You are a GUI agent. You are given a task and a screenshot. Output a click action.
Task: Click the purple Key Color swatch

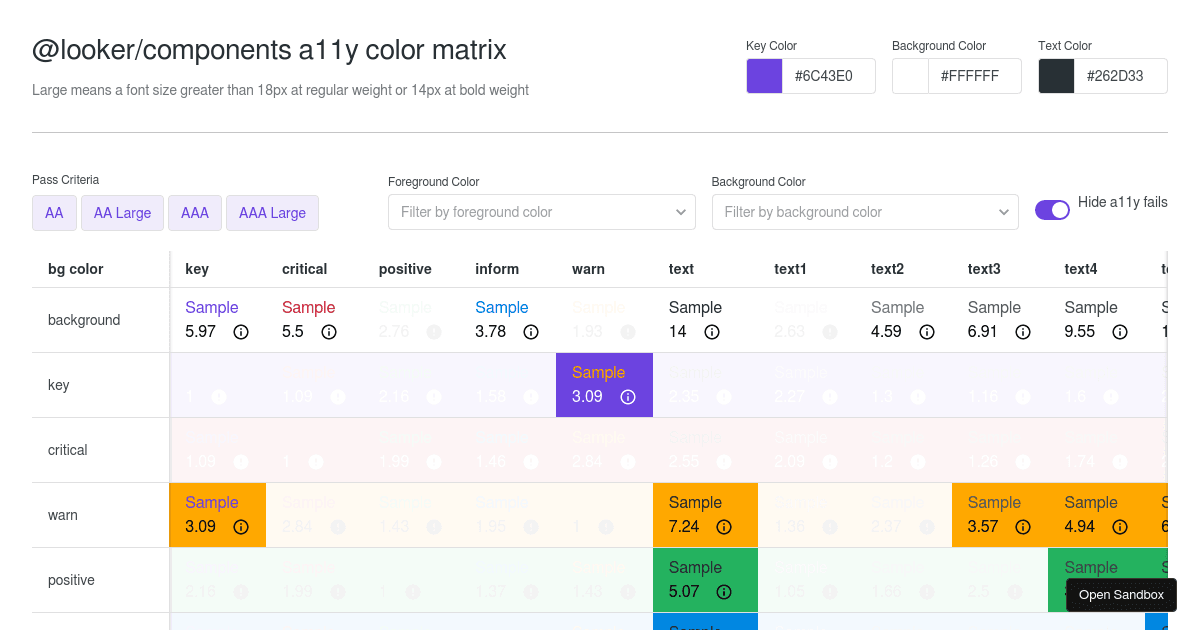pyautogui.click(x=764, y=75)
